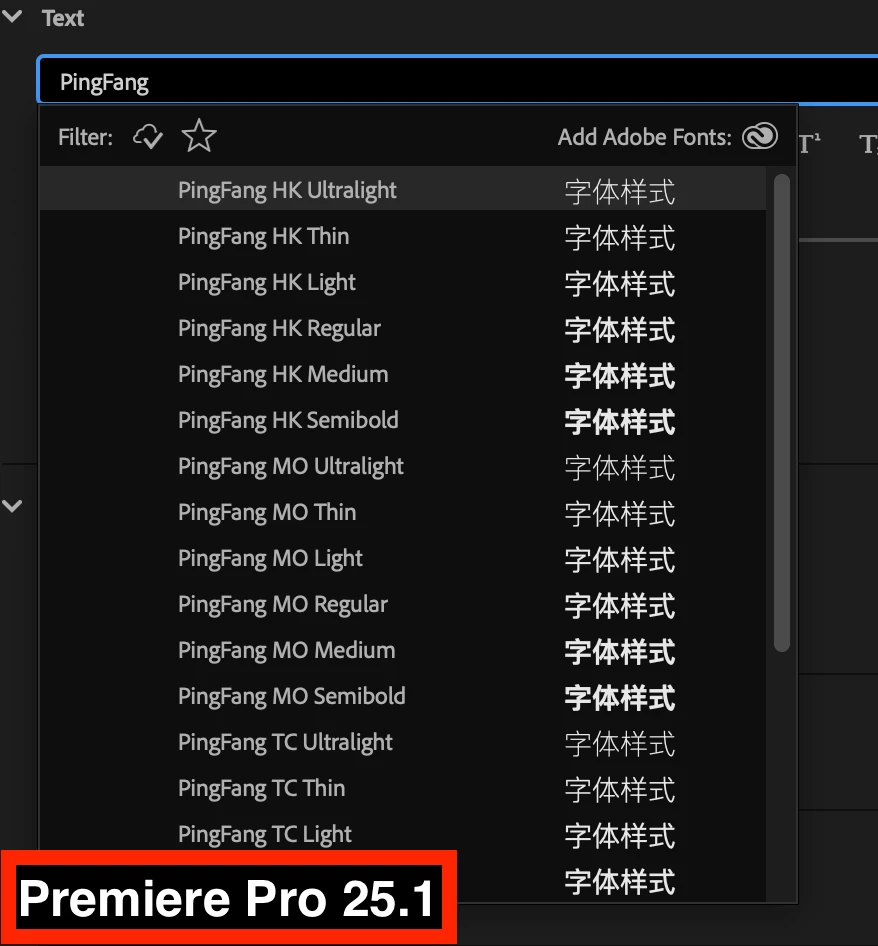Choose PingFang MO Medium

pyautogui.click(x=402, y=650)
